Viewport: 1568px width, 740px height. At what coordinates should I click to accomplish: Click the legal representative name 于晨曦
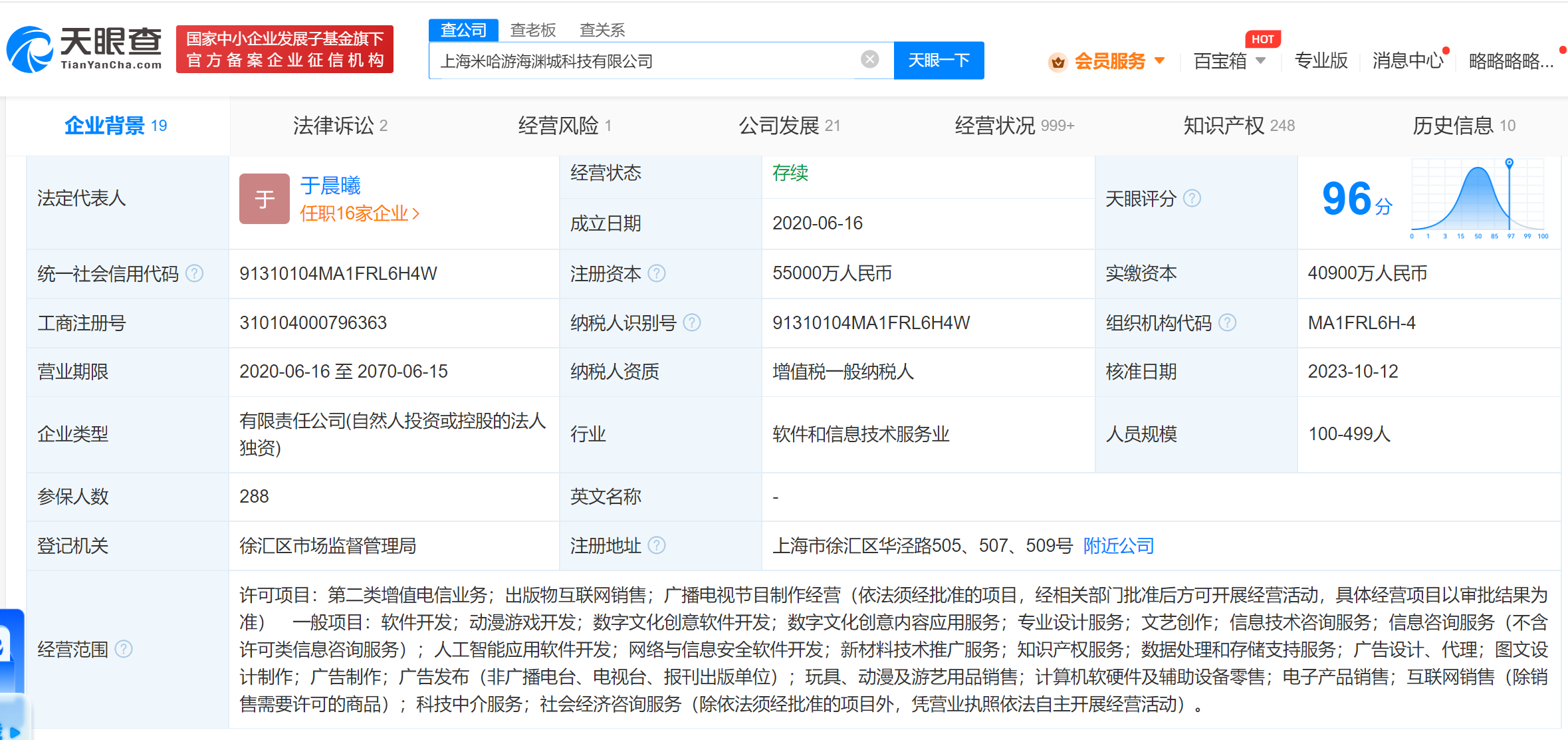point(330,185)
